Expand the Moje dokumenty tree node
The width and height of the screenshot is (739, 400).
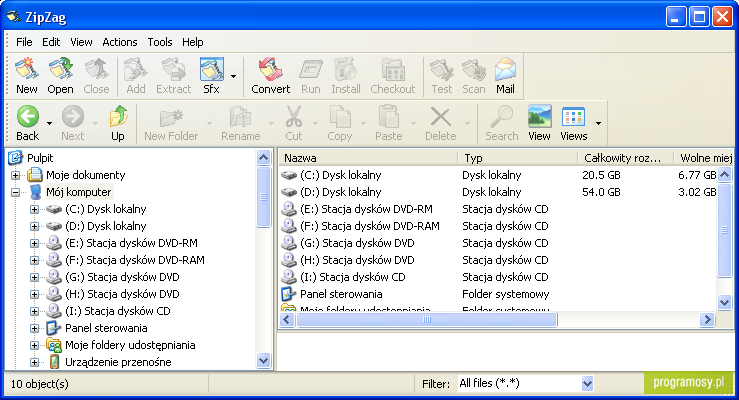point(16,175)
